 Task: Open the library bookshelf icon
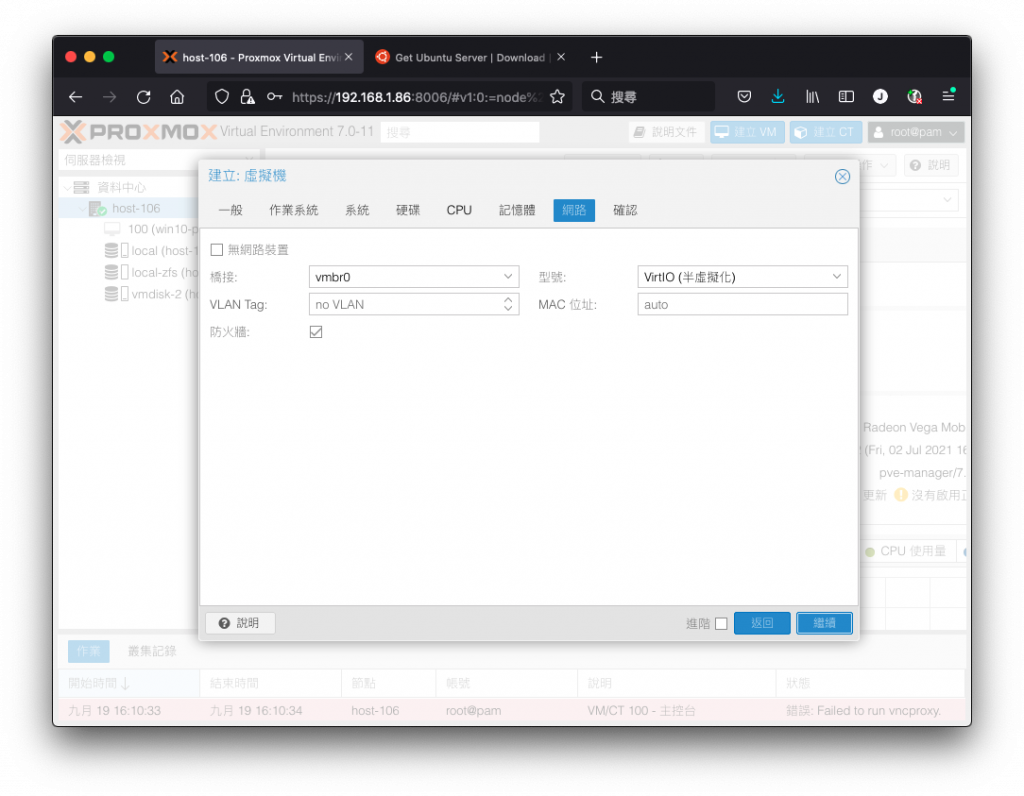[x=812, y=97]
